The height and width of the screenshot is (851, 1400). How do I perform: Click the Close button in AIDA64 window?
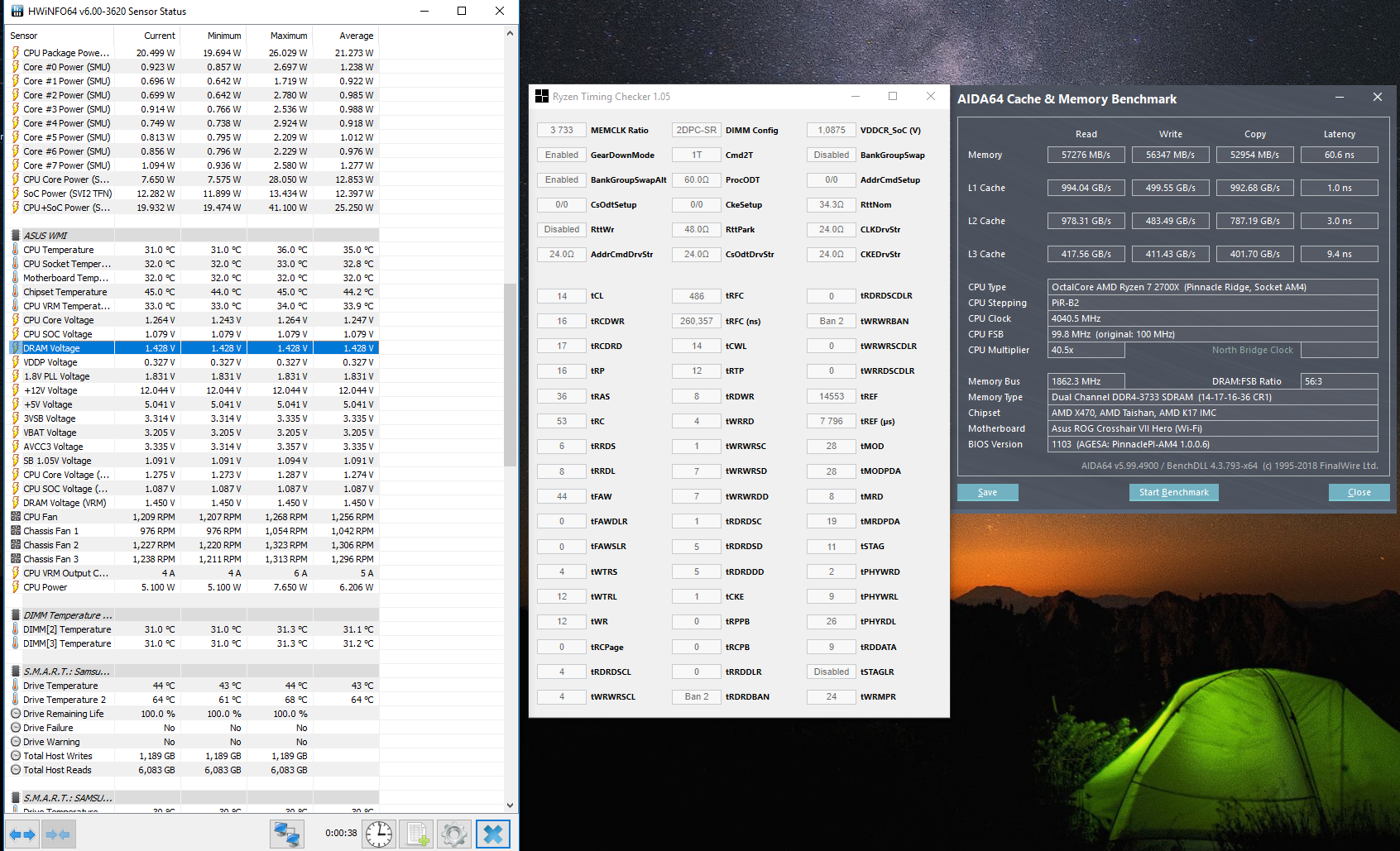(1359, 492)
